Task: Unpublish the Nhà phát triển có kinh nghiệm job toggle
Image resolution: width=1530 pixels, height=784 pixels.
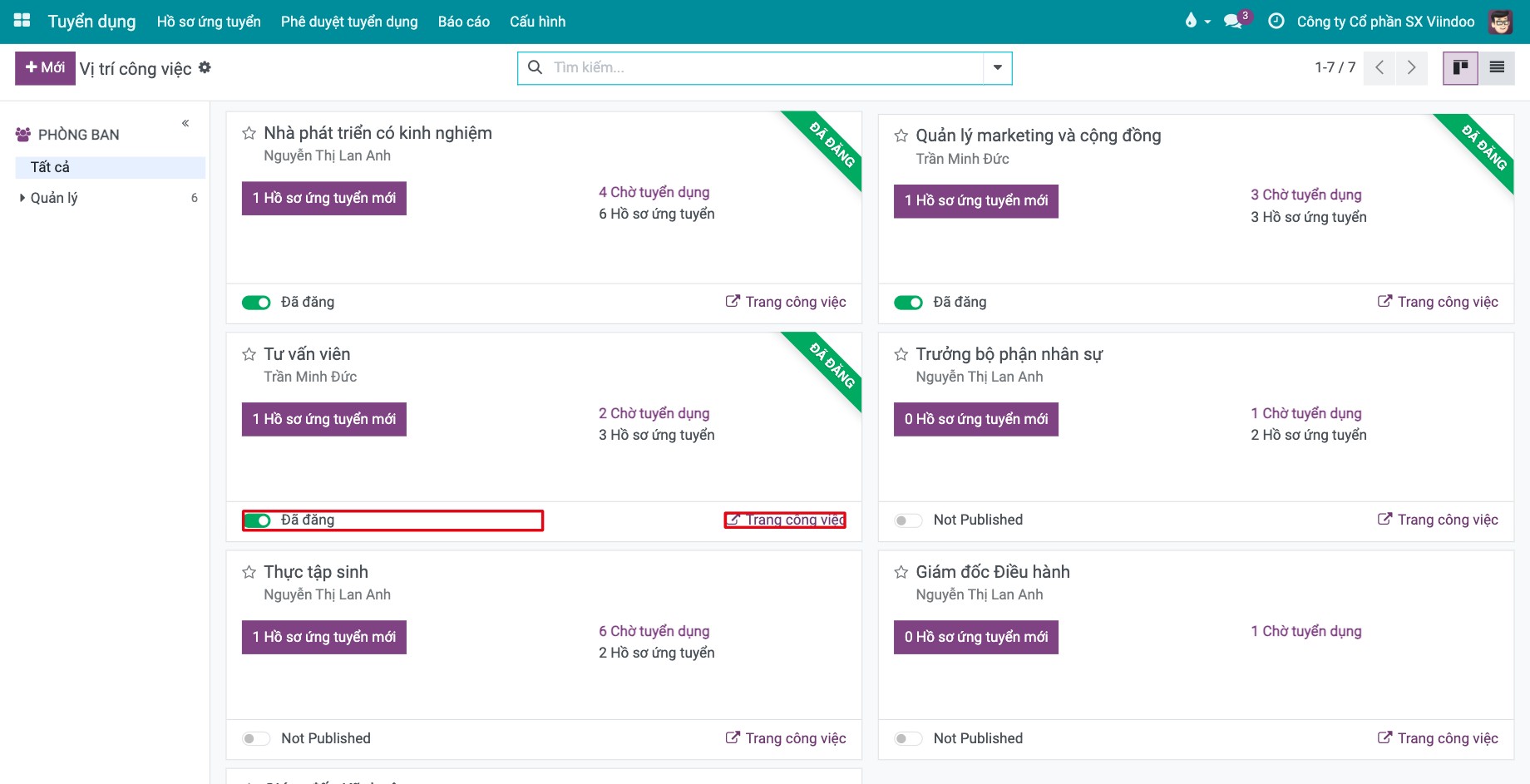Action: 256,303
